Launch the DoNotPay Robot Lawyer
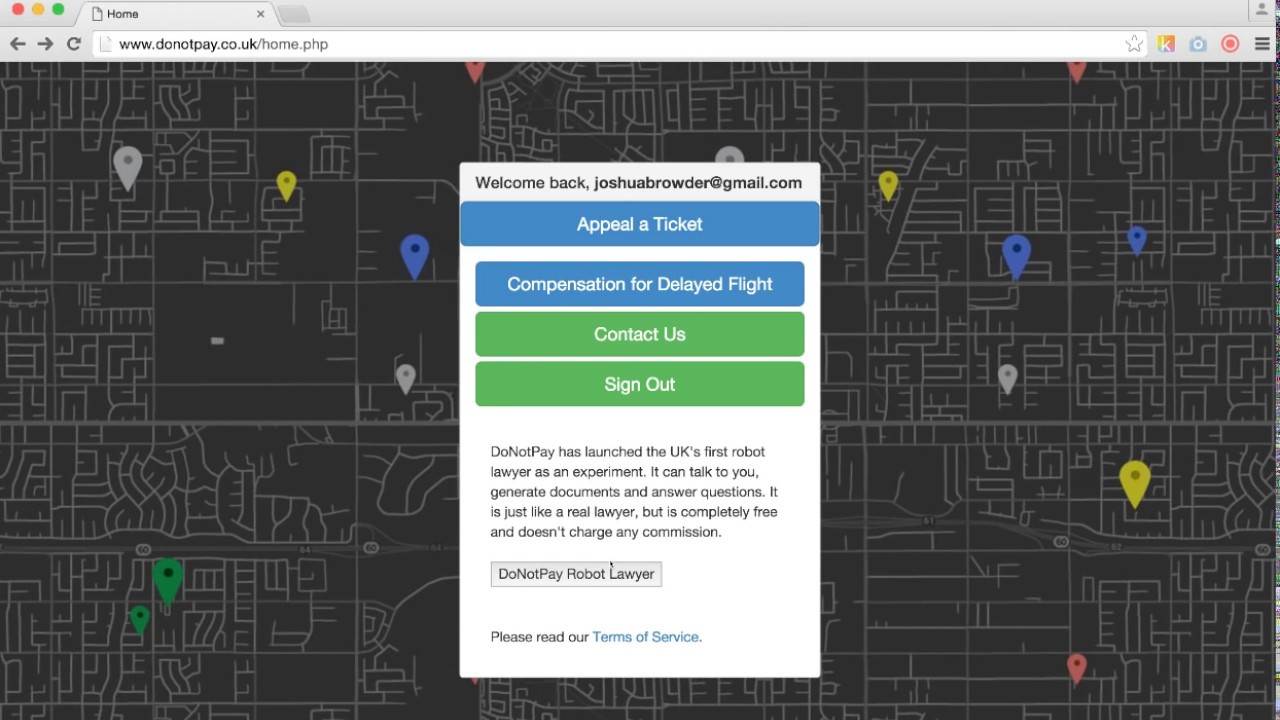The width and height of the screenshot is (1280, 720). (x=576, y=574)
